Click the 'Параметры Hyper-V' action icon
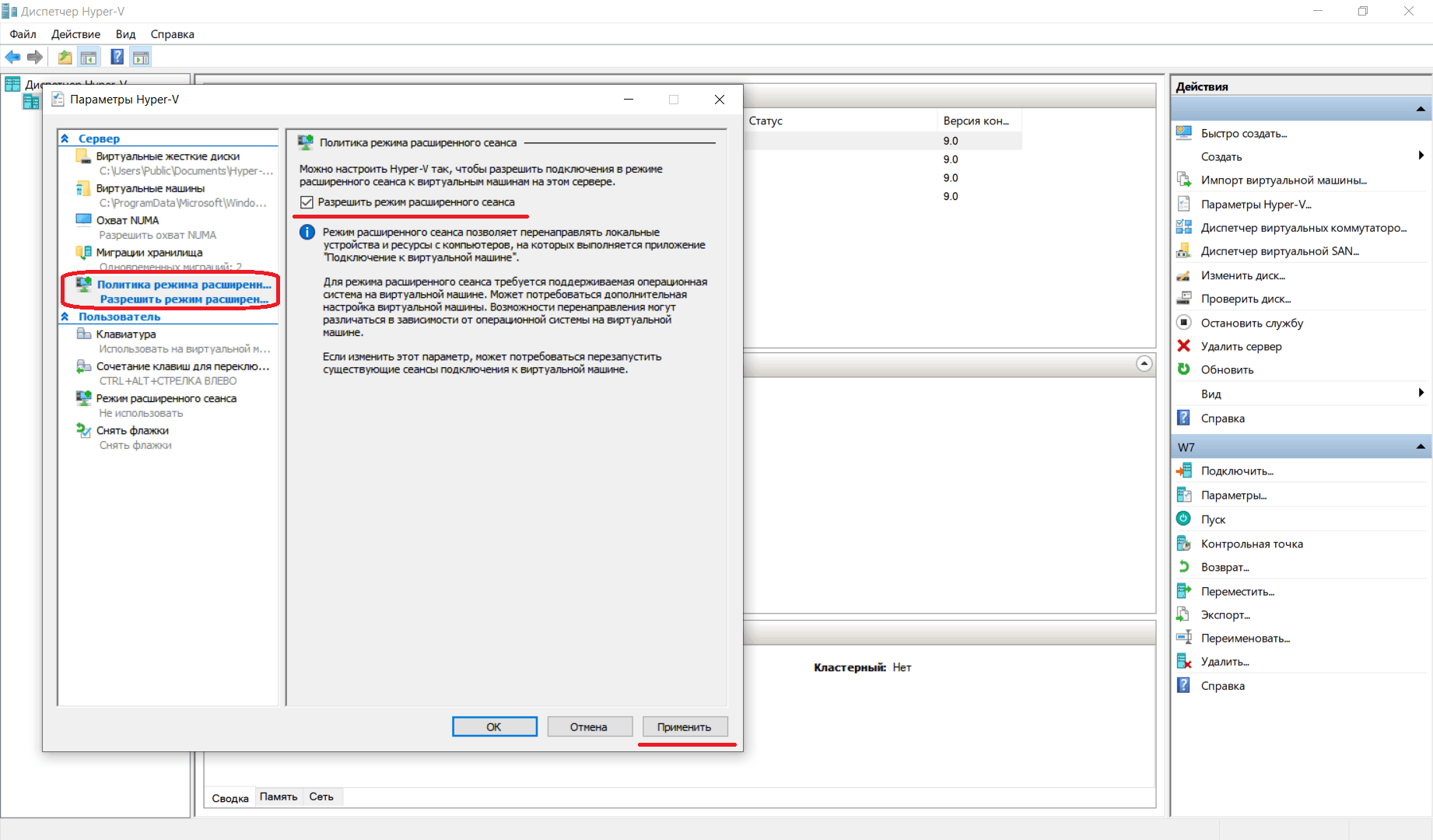 pos(1184,204)
